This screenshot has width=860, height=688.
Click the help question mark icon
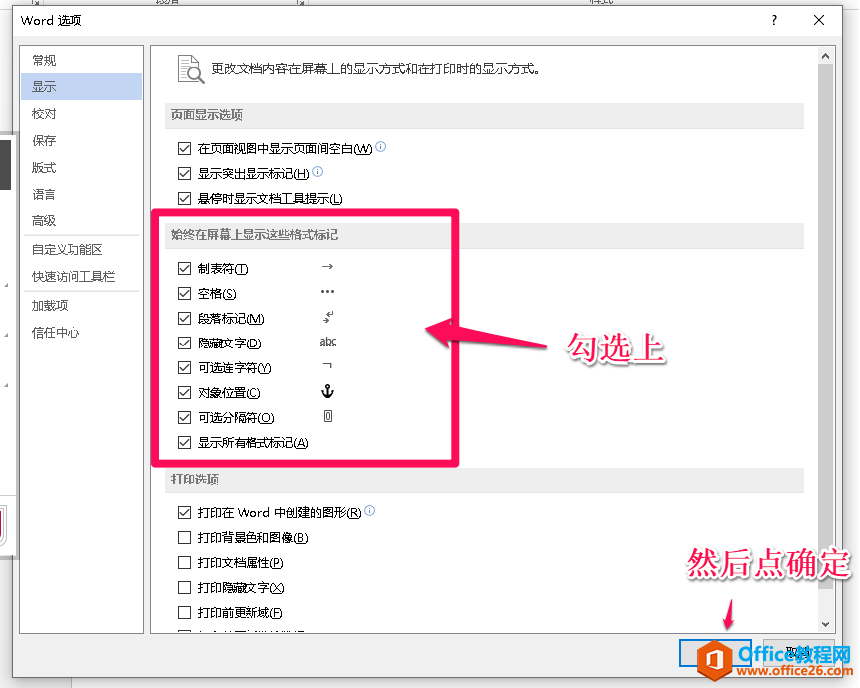click(774, 20)
